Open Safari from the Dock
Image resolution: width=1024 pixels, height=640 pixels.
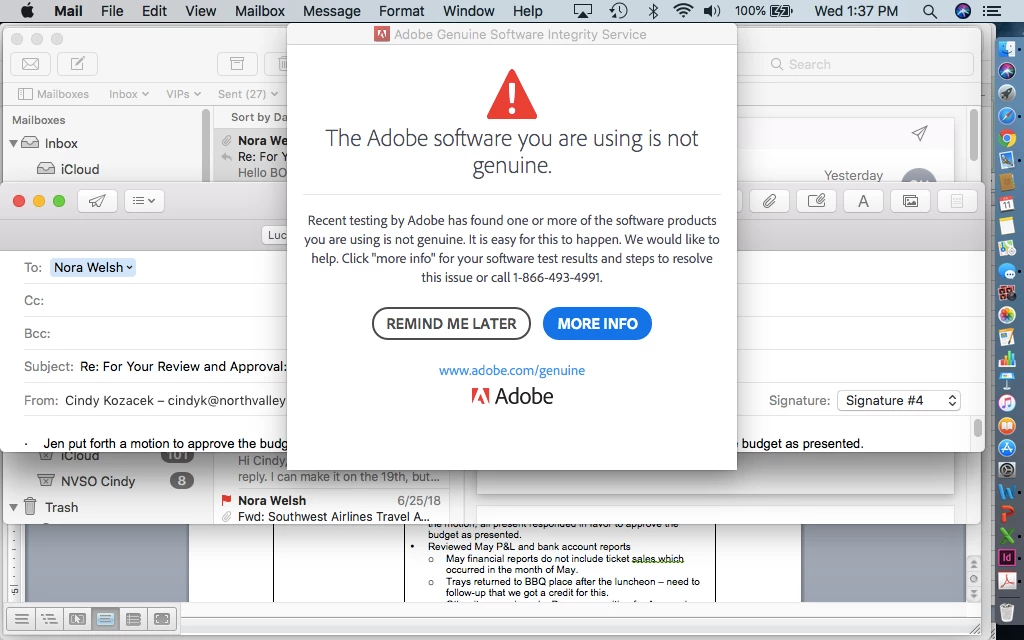click(x=1007, y=116)
